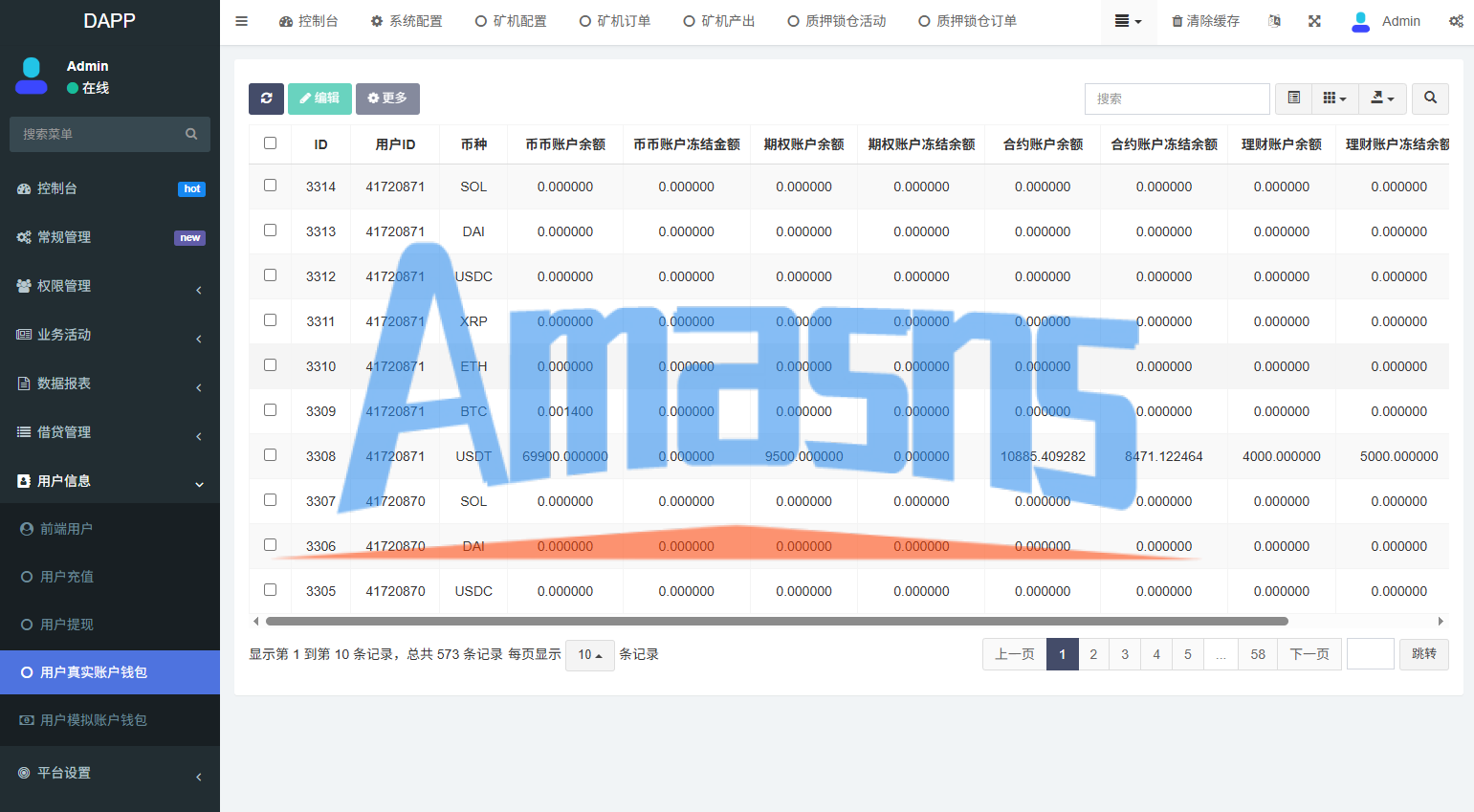The image size is (1474, 812).
Task: Open 用户模拟账户钱包 in the sidebar
Action: (110, 720)
